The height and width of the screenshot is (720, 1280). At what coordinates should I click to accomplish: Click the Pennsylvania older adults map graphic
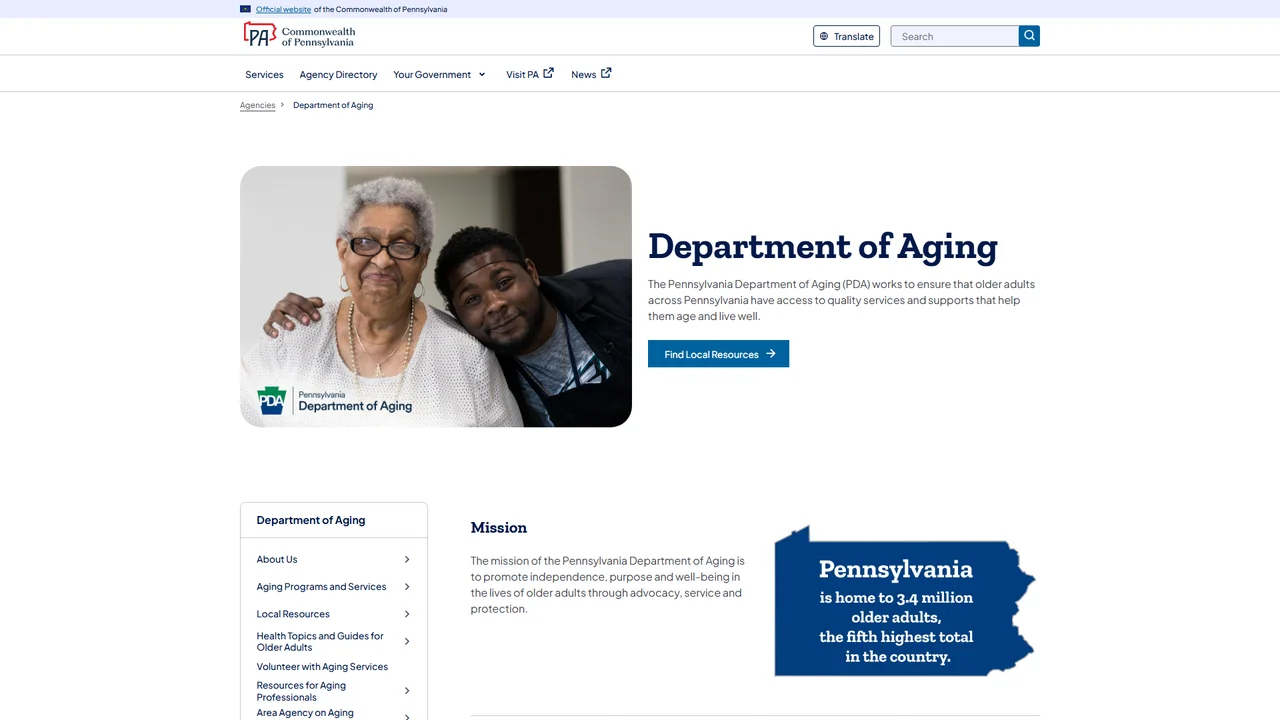click(x=905, y=601)
